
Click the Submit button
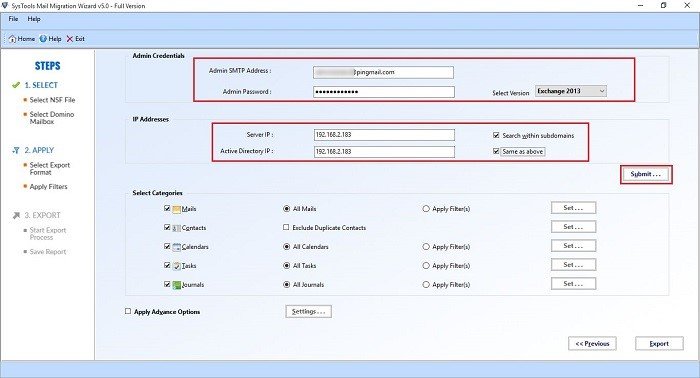click(x=646, y=174)
